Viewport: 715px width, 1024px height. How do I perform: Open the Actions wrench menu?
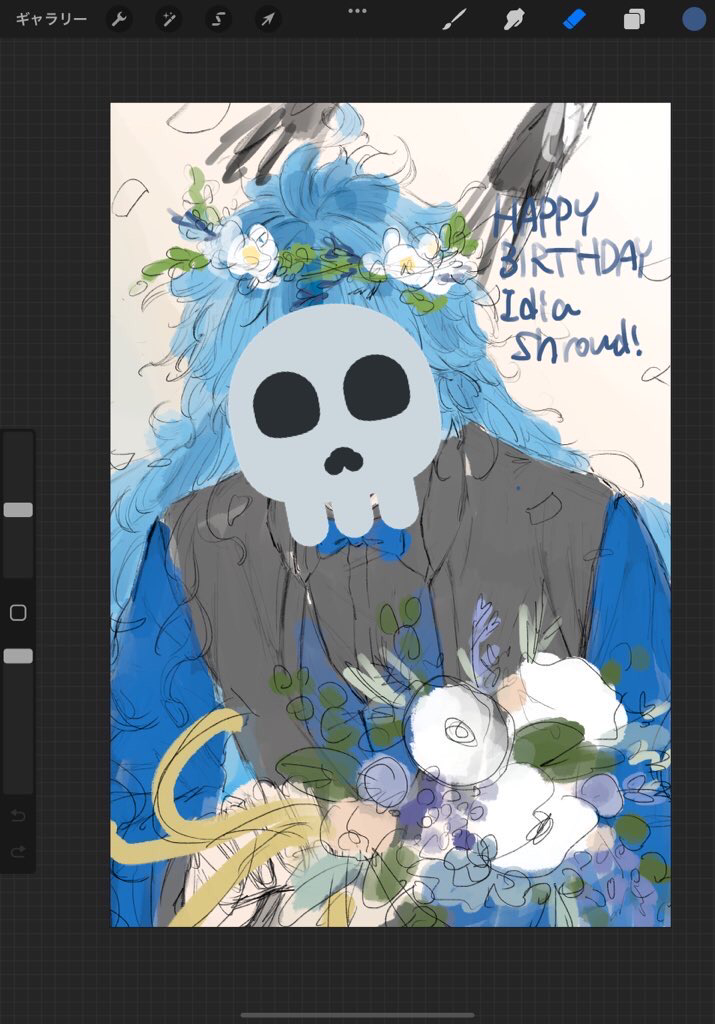click(x=119, y=20)
